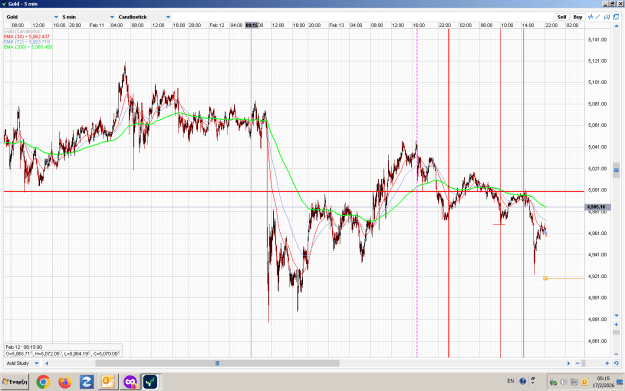Open the Add Study dropdown

coord(22,363)
